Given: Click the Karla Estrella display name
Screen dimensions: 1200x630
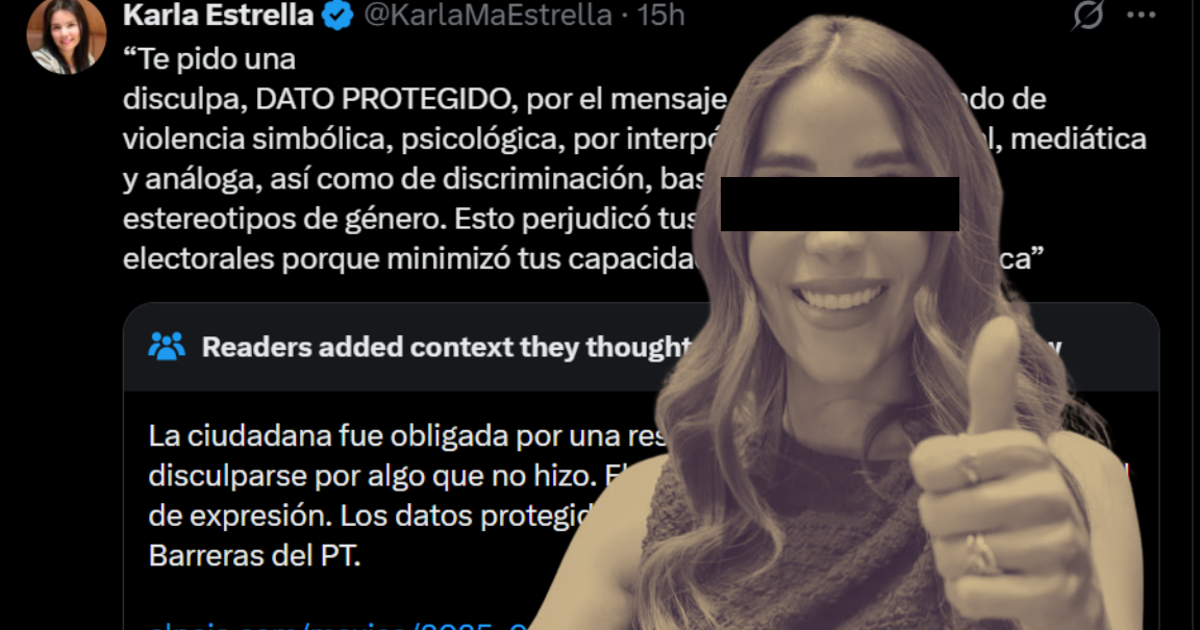Looking at the screenshot, I should coord(218,15).
